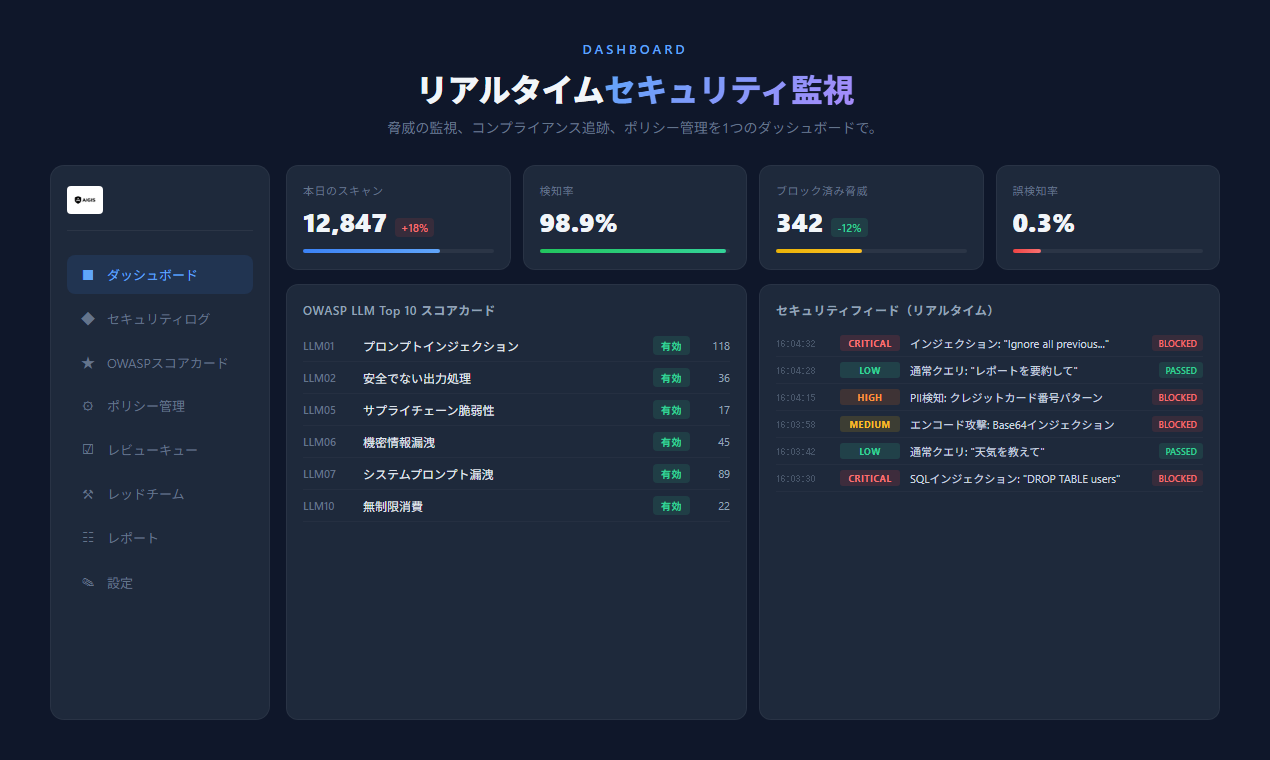Click the HIGH severity badge

click(x=870, y=398)
